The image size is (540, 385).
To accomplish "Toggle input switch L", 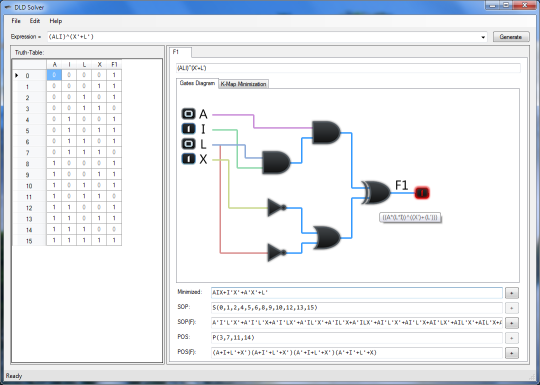I will pos(188,144).
